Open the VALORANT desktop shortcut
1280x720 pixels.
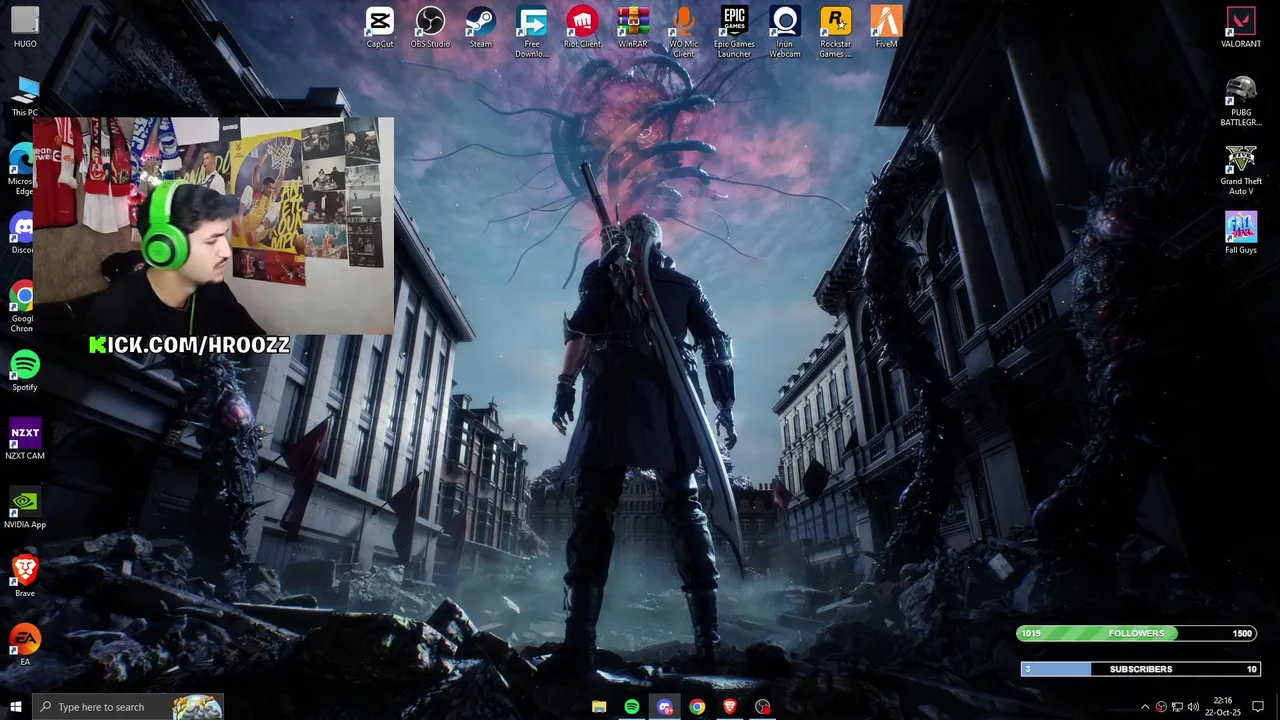(1241, 27)
